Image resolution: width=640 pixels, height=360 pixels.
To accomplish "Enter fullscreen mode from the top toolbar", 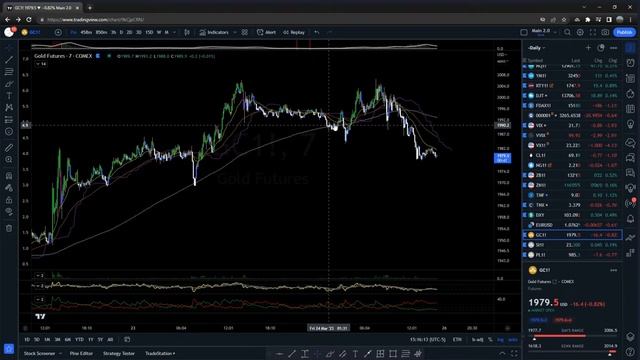I will coord(593,32).
